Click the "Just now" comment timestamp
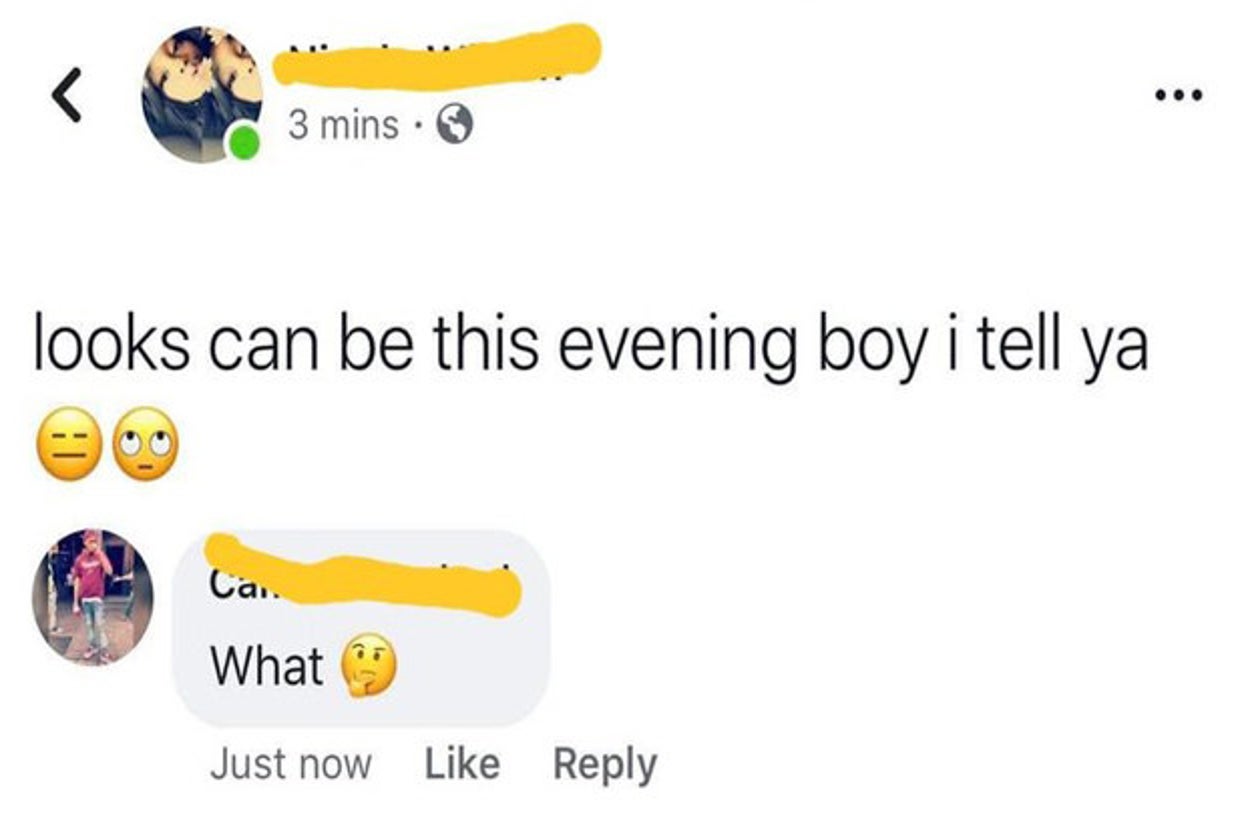Screen dimensions: 1250x830 [290, 765]
